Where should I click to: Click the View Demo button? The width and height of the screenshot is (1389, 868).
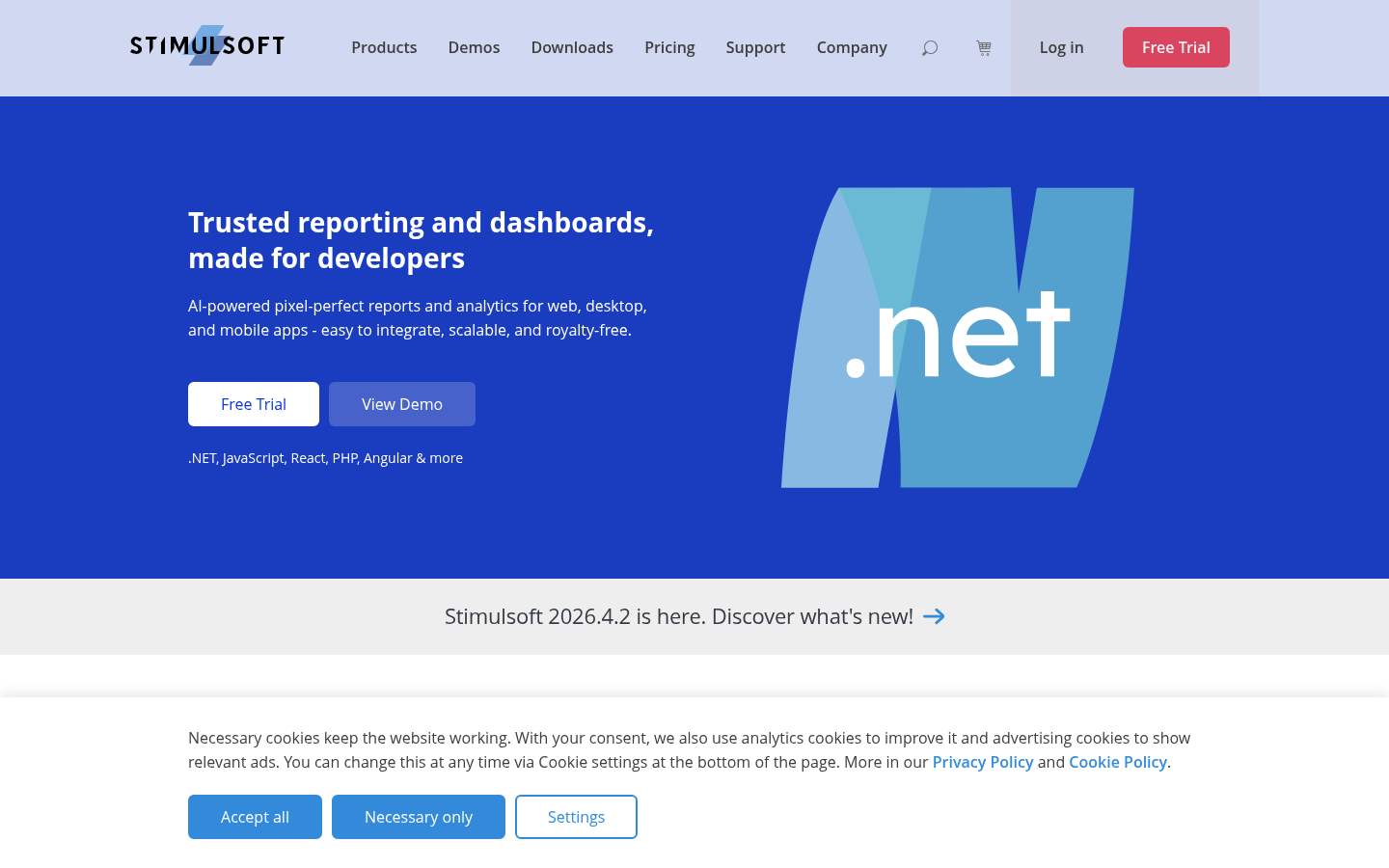tap(402, 404)
